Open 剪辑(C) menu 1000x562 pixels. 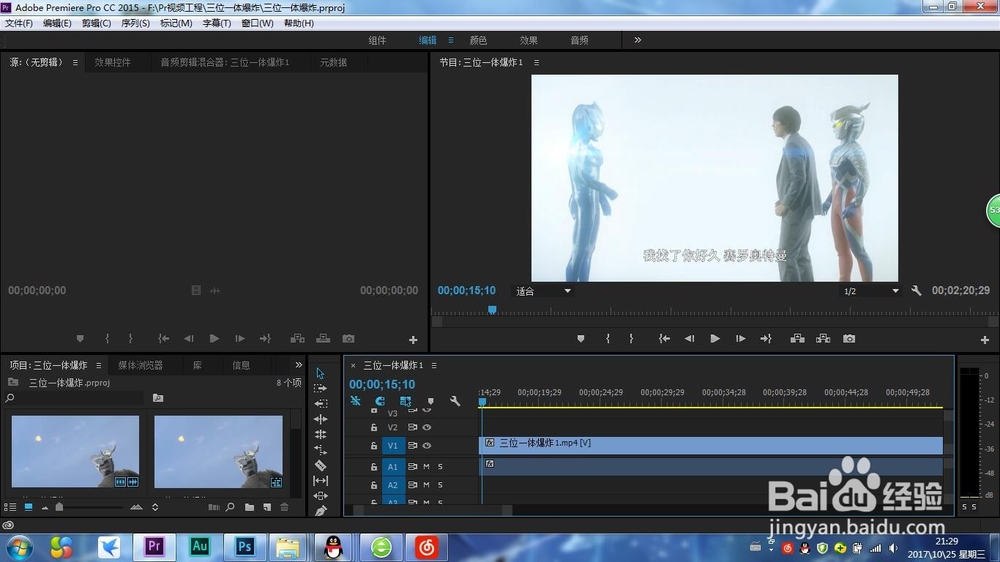(x=96, y=23)
